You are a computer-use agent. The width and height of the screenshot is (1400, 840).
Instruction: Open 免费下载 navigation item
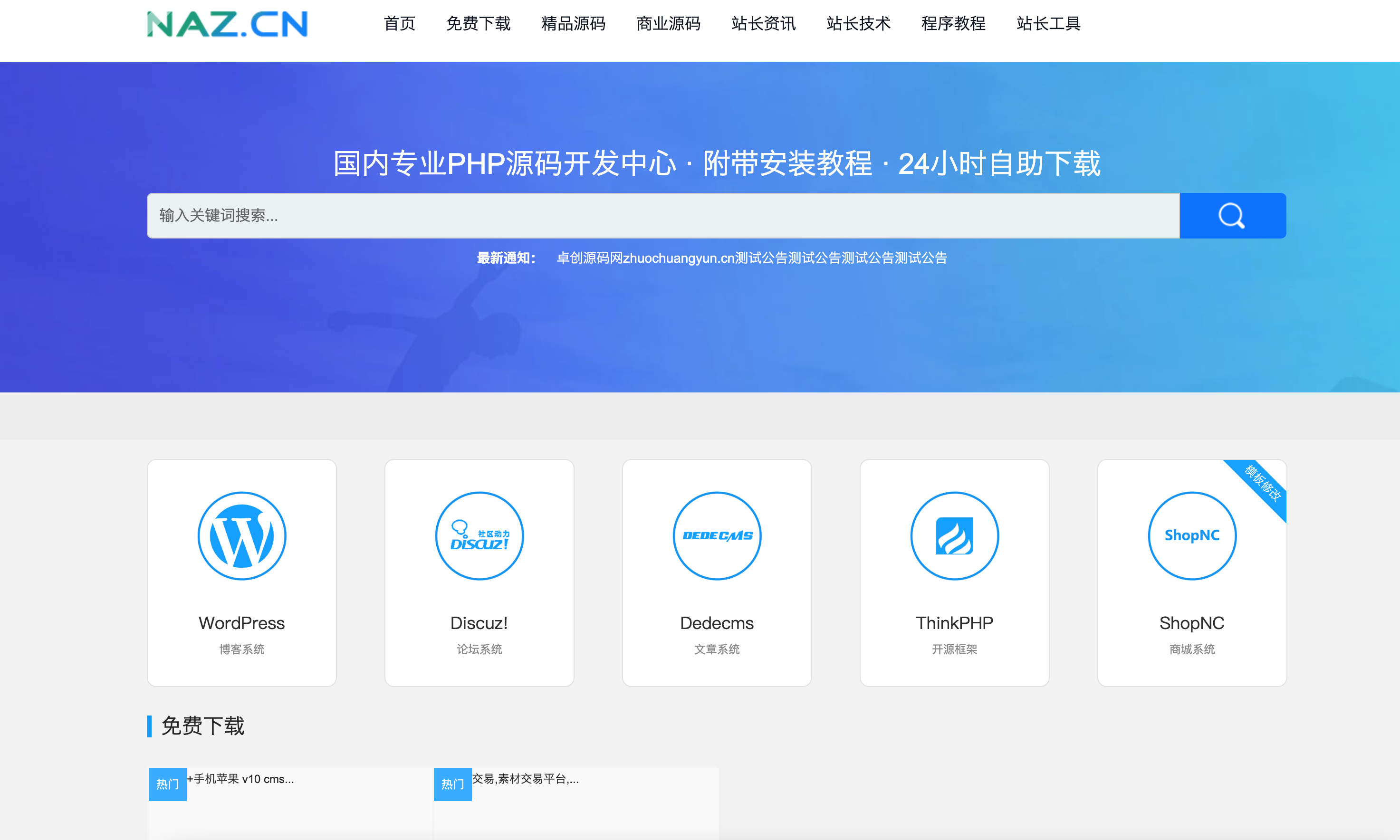coord(479,24)
